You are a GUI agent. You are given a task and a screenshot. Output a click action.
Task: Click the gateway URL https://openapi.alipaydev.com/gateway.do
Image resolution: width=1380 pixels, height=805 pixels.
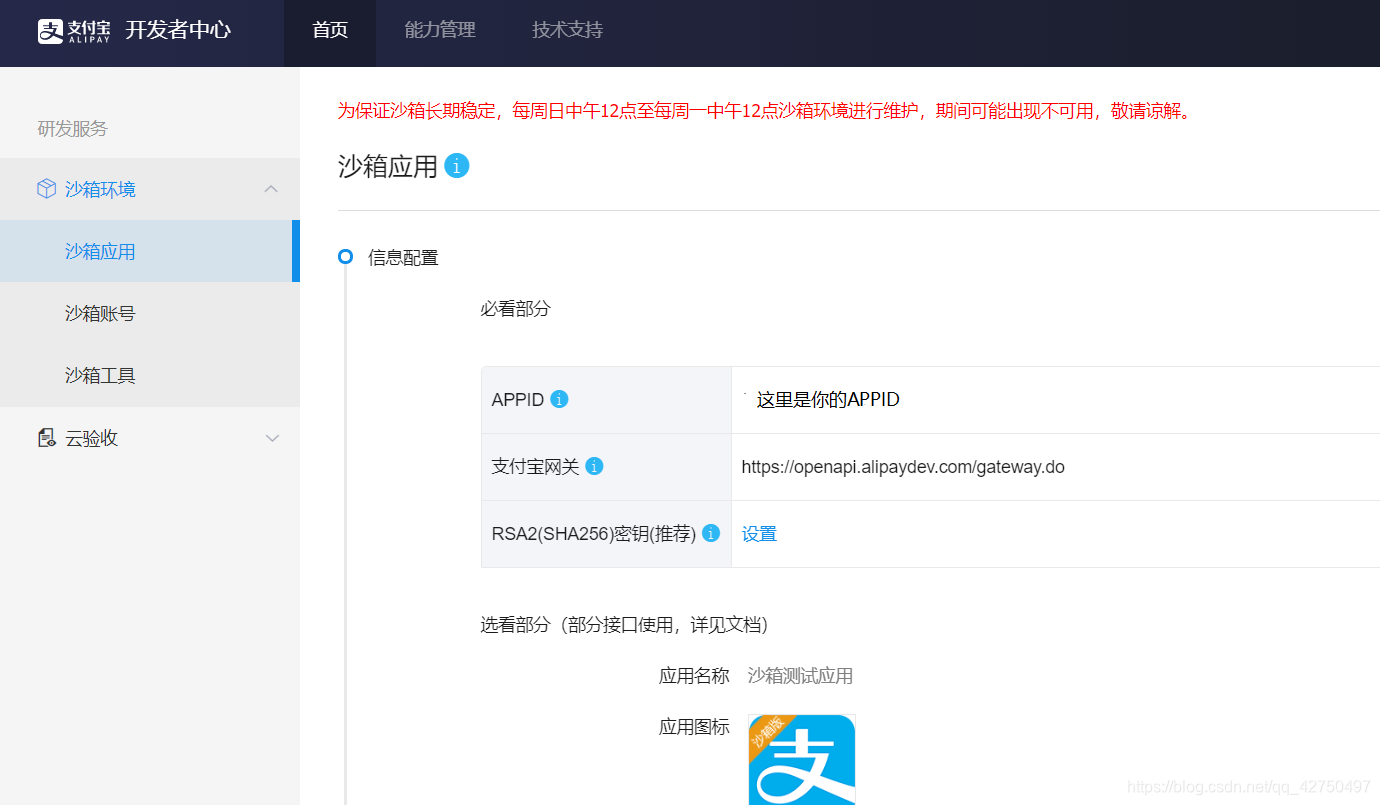(903, 467)
